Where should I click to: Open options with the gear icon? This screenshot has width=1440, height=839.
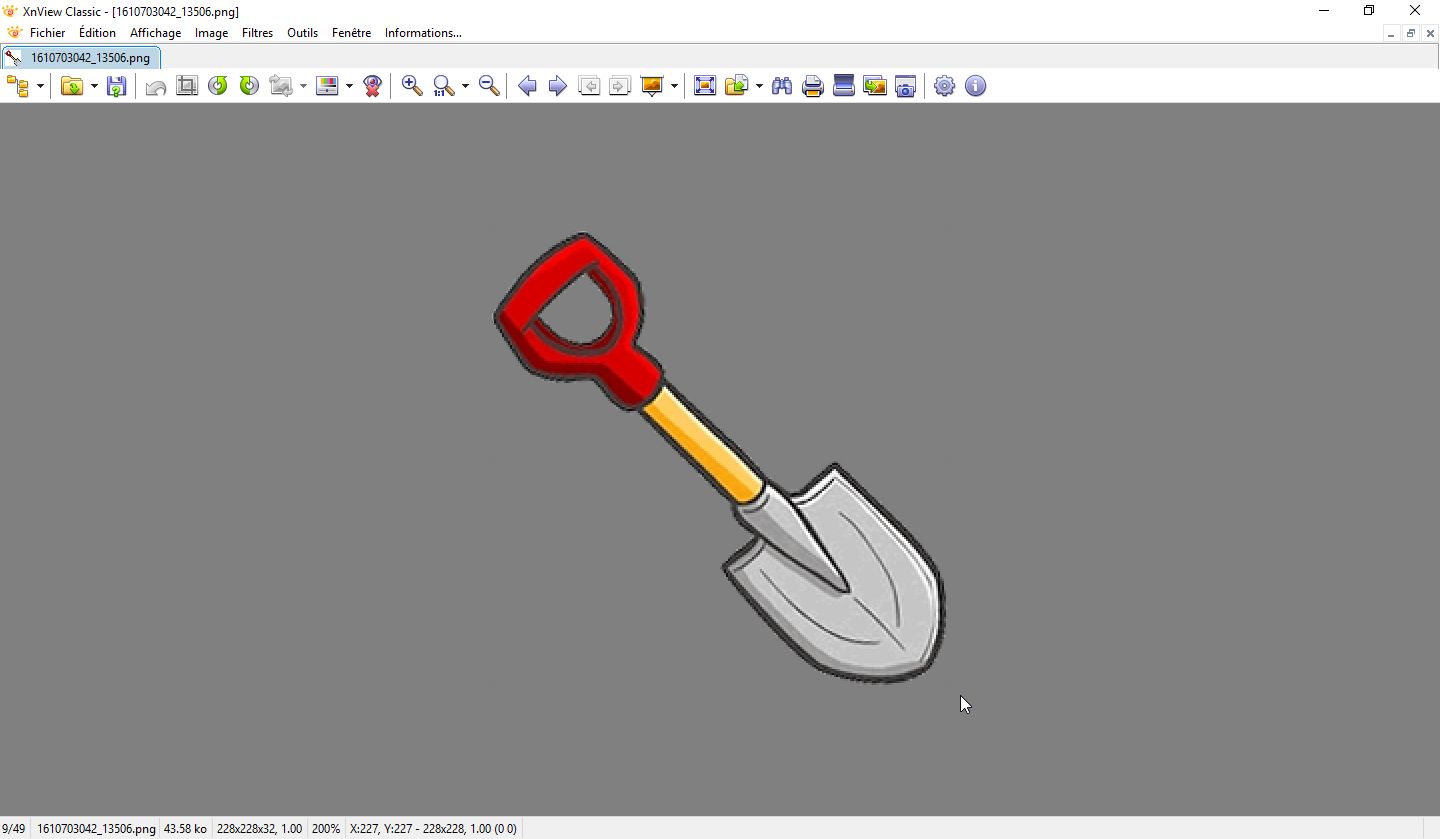[x=945, y=86]
